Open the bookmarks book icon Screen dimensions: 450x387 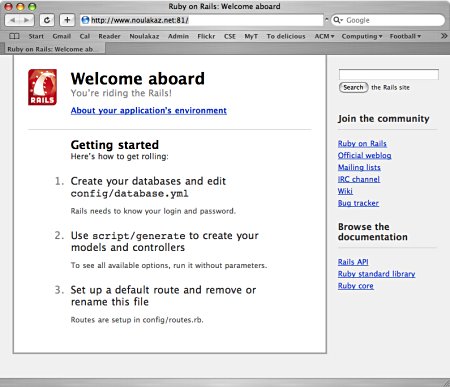[x=14, y=36]
